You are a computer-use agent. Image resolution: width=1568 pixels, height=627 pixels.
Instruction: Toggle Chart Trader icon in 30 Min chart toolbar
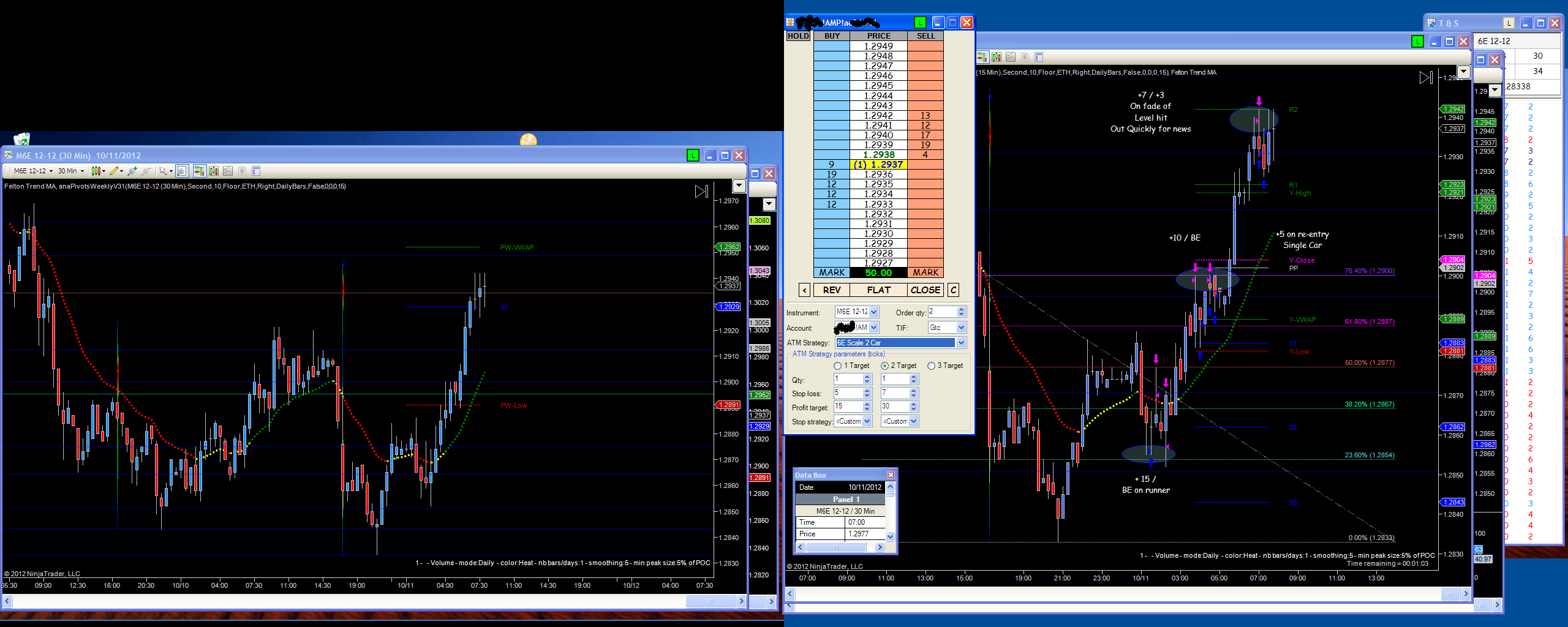click(199, 171)
